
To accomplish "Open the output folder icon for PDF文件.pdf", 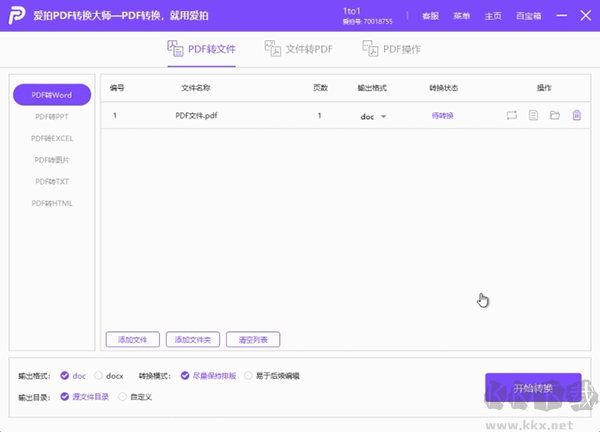I will tap(555, 115).
